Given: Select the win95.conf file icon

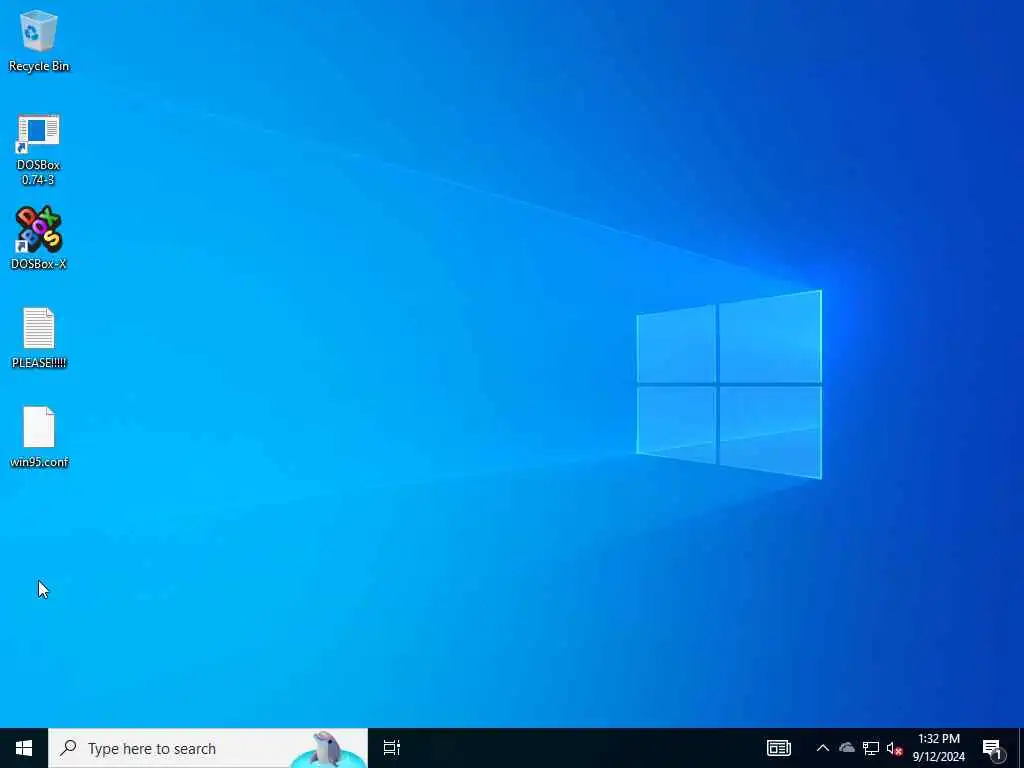Looking at the screenshot, I should coord(39,437).
